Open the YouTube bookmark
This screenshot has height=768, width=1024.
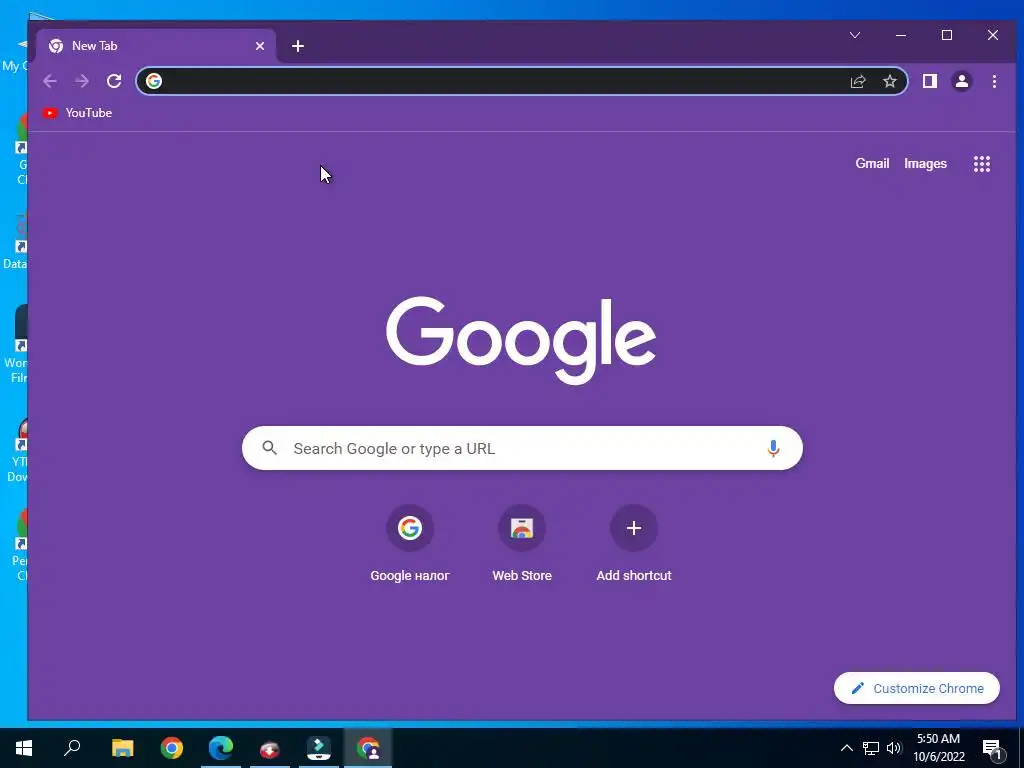pos(77,113)
